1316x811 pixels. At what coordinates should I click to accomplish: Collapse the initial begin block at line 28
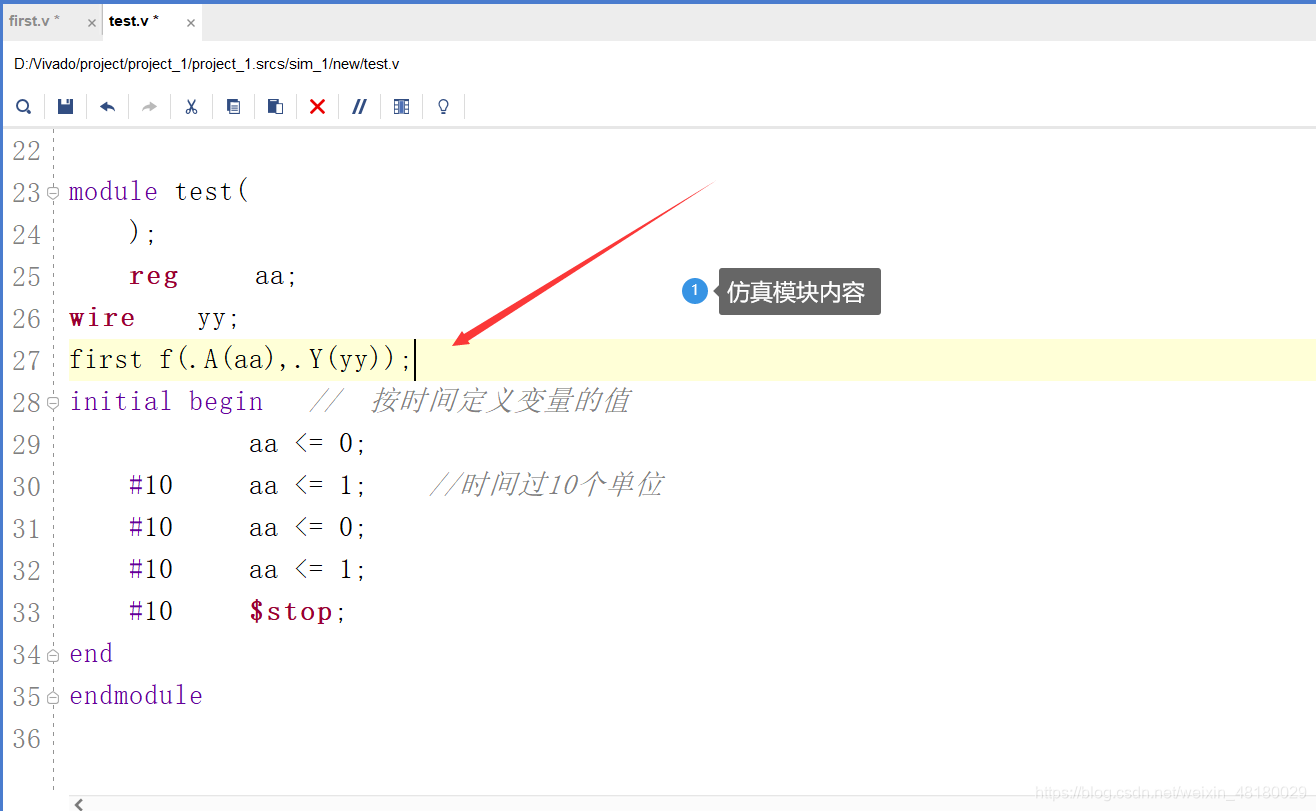click(53, 403)
